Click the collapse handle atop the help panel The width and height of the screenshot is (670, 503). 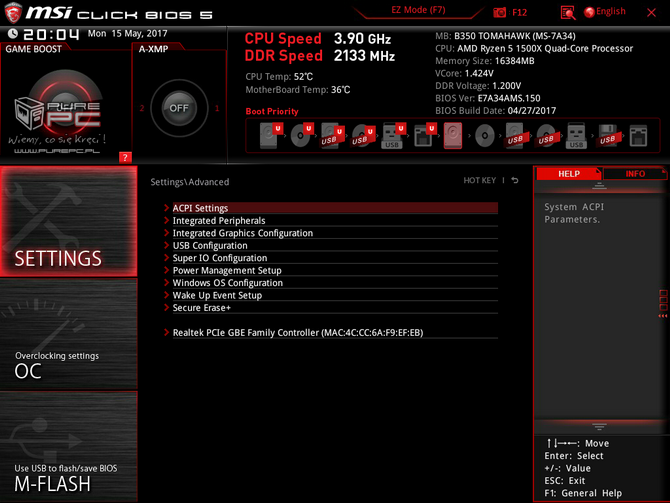pos(599,185)
